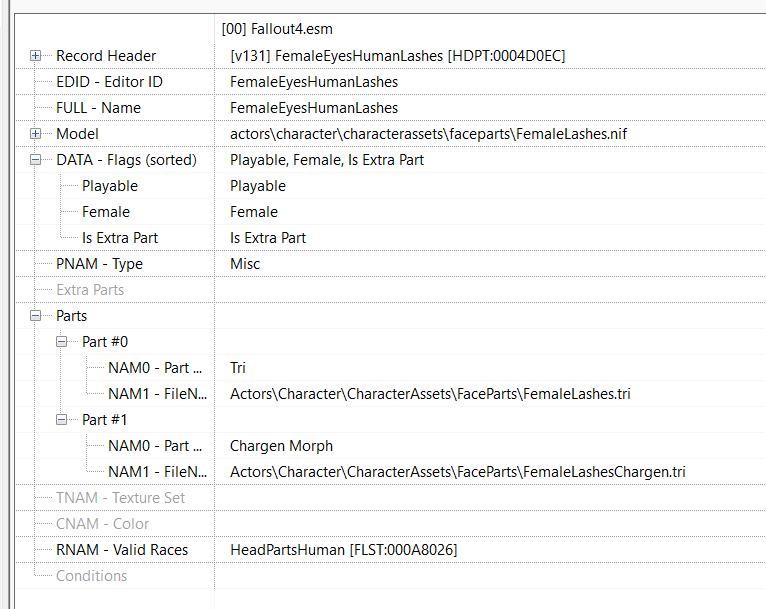
Task: Select the Part #0 row label
Action: coord(105,342)
